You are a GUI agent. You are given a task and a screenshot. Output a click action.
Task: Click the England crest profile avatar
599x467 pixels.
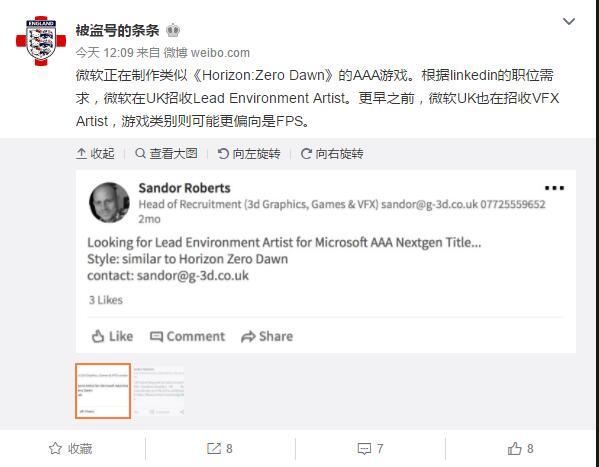click(41, 41)
